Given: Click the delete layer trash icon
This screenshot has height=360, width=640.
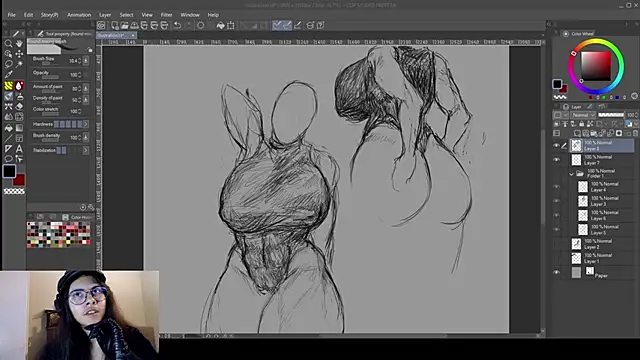Looking at the screenshot, I should (635, 133).
